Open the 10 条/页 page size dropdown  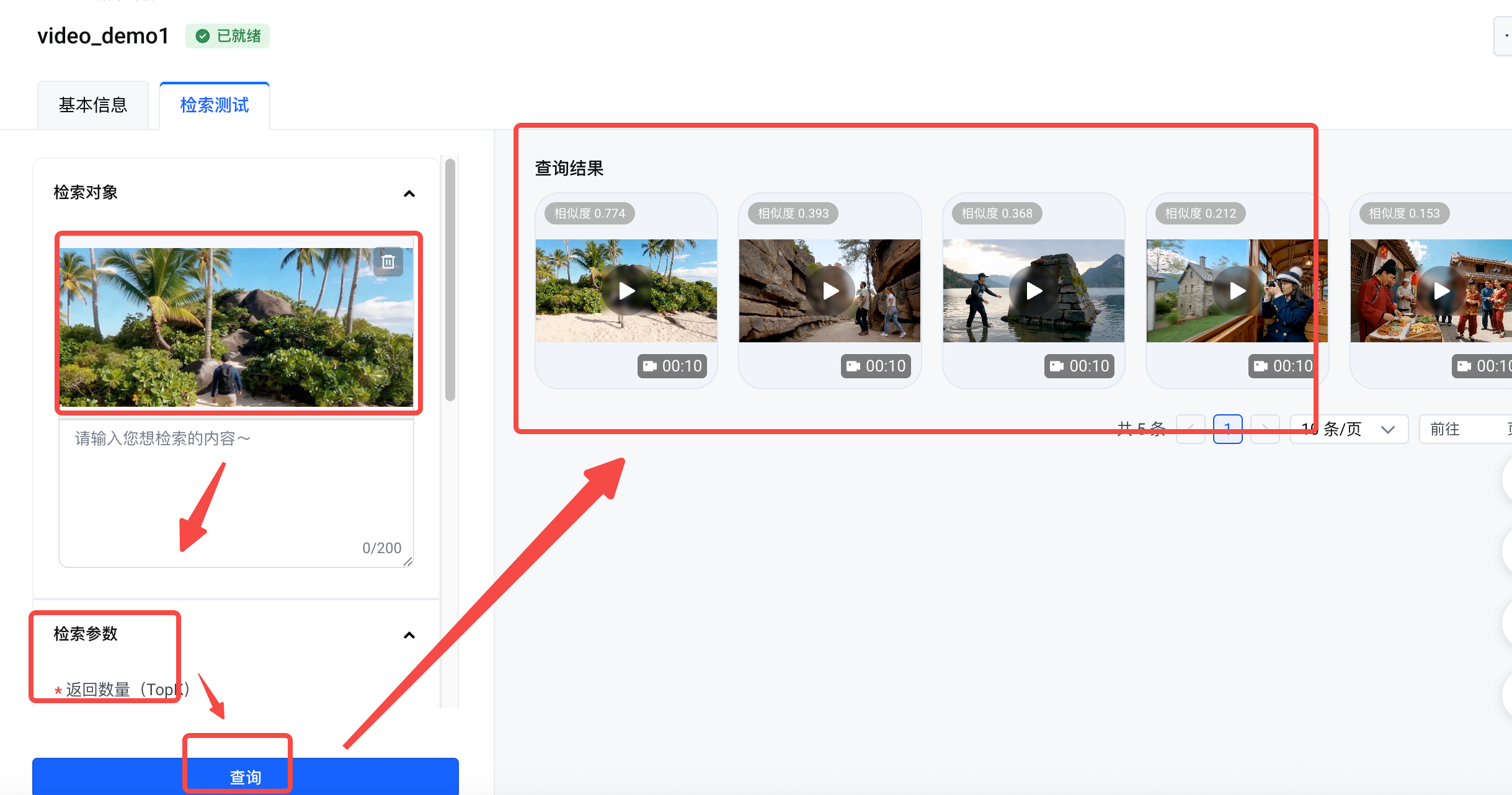[1349, 429]
